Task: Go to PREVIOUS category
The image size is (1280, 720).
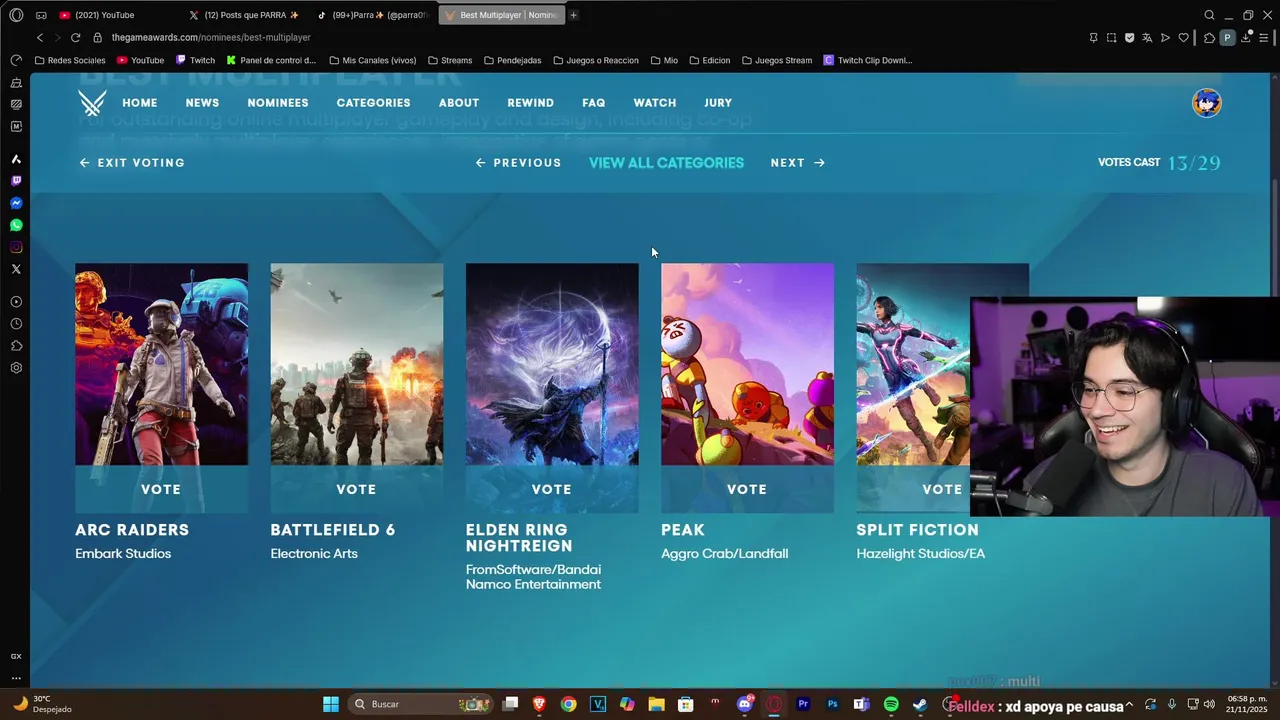Action: (518, 163)
